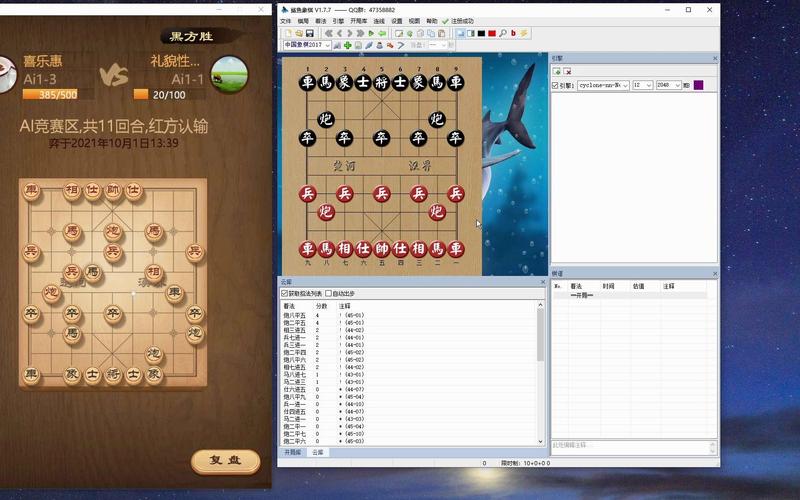Click the red 帅 king piece

[x=381, y=248]
